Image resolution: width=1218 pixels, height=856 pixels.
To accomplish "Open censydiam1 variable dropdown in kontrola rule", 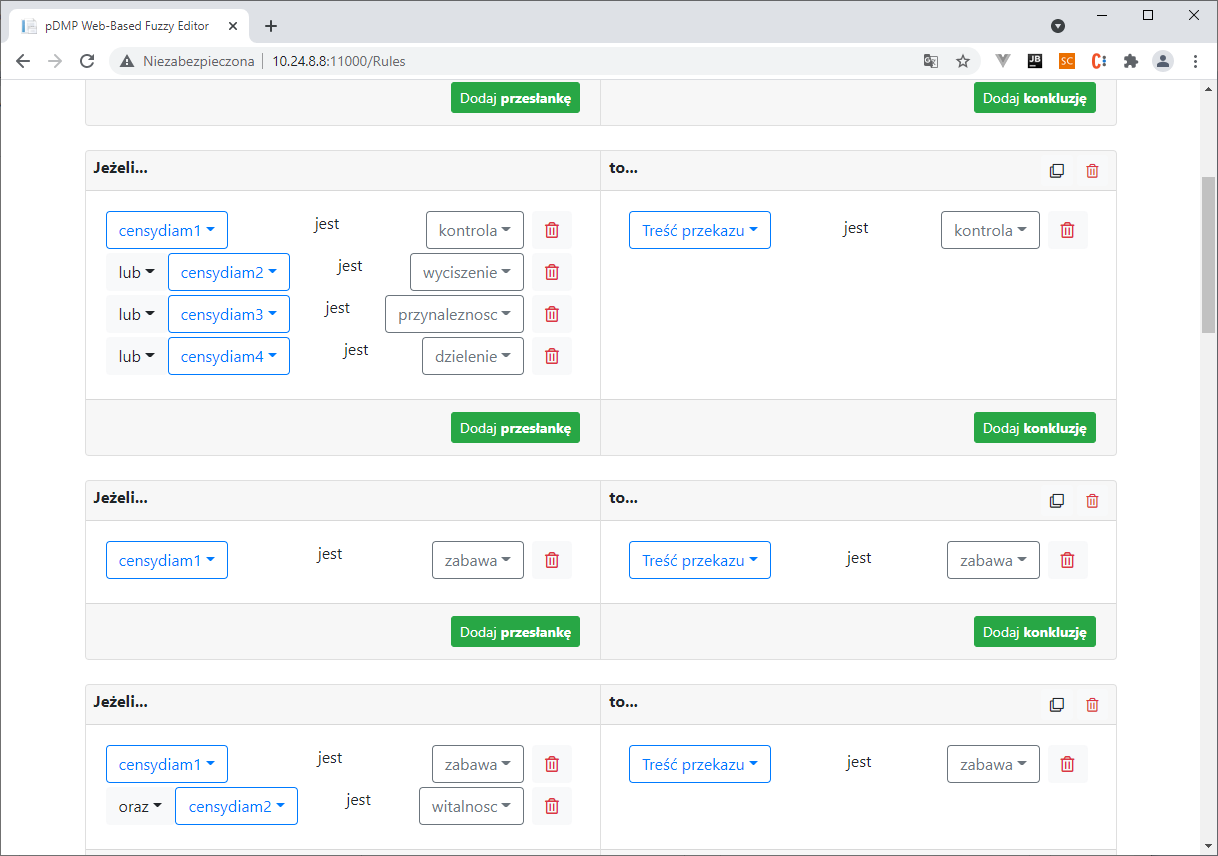I will tap(167, 230).
